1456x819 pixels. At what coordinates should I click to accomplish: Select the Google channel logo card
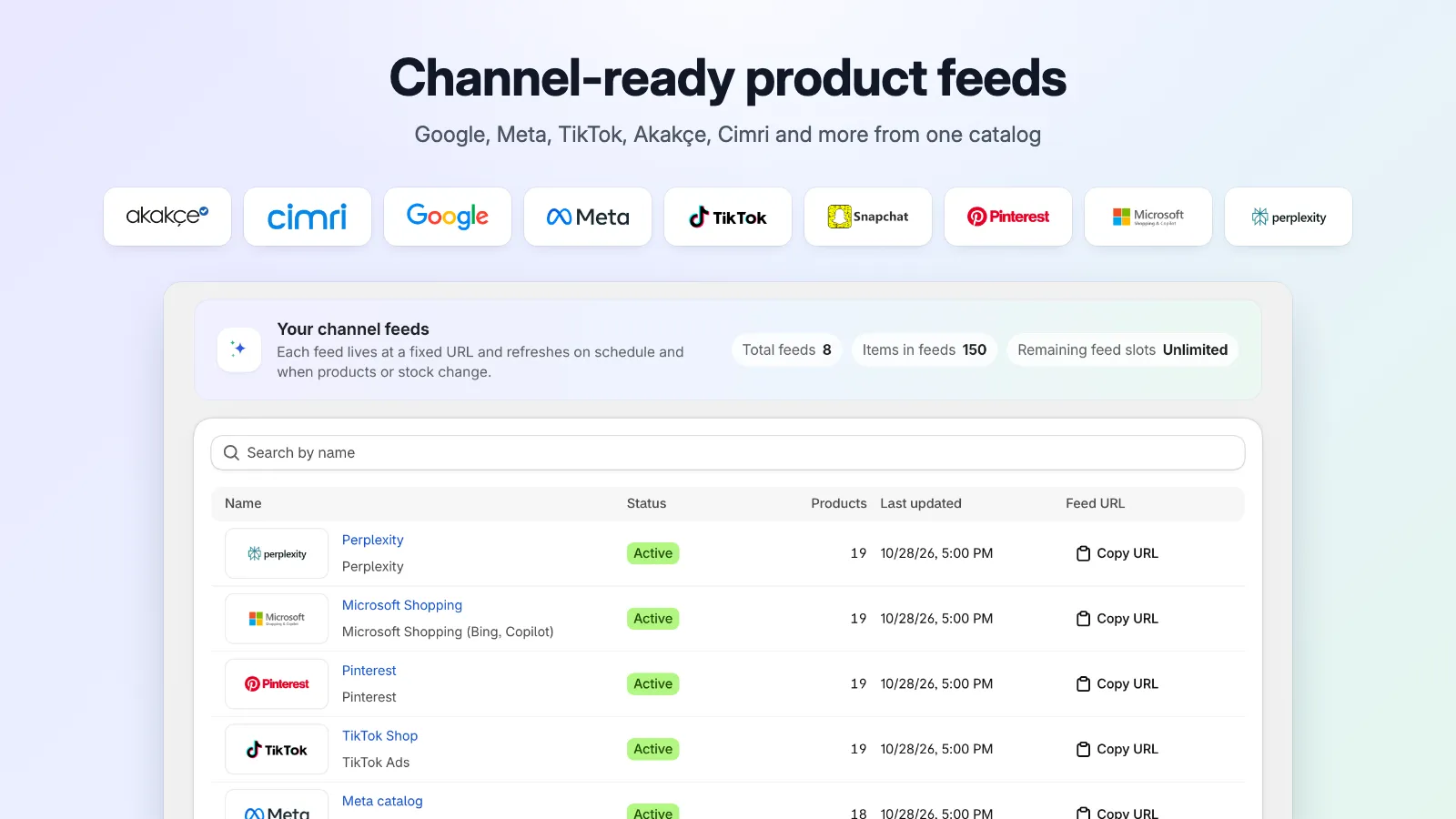(448, 217)
